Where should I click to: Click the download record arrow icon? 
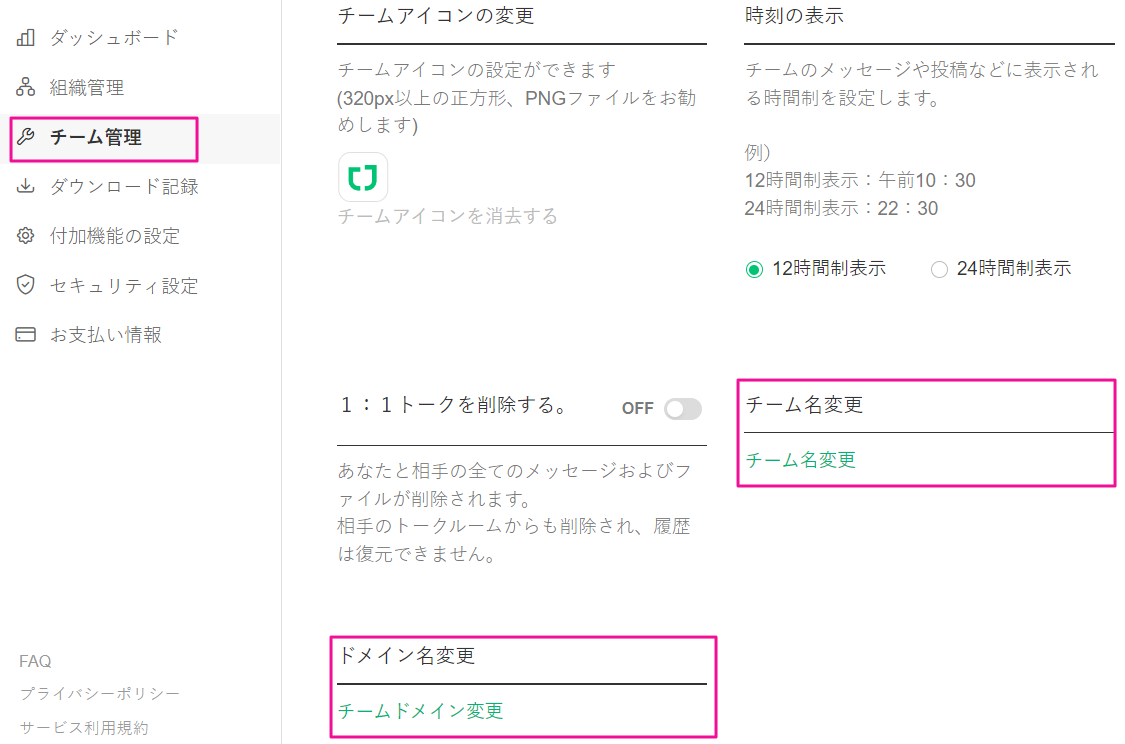pos(26,187)
